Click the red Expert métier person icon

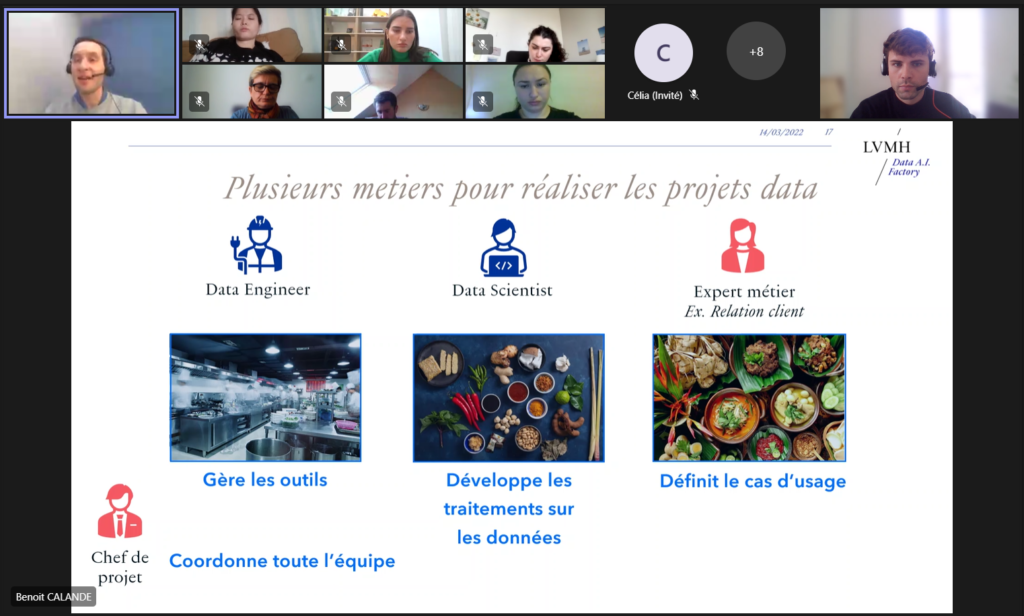pos(742,246)
